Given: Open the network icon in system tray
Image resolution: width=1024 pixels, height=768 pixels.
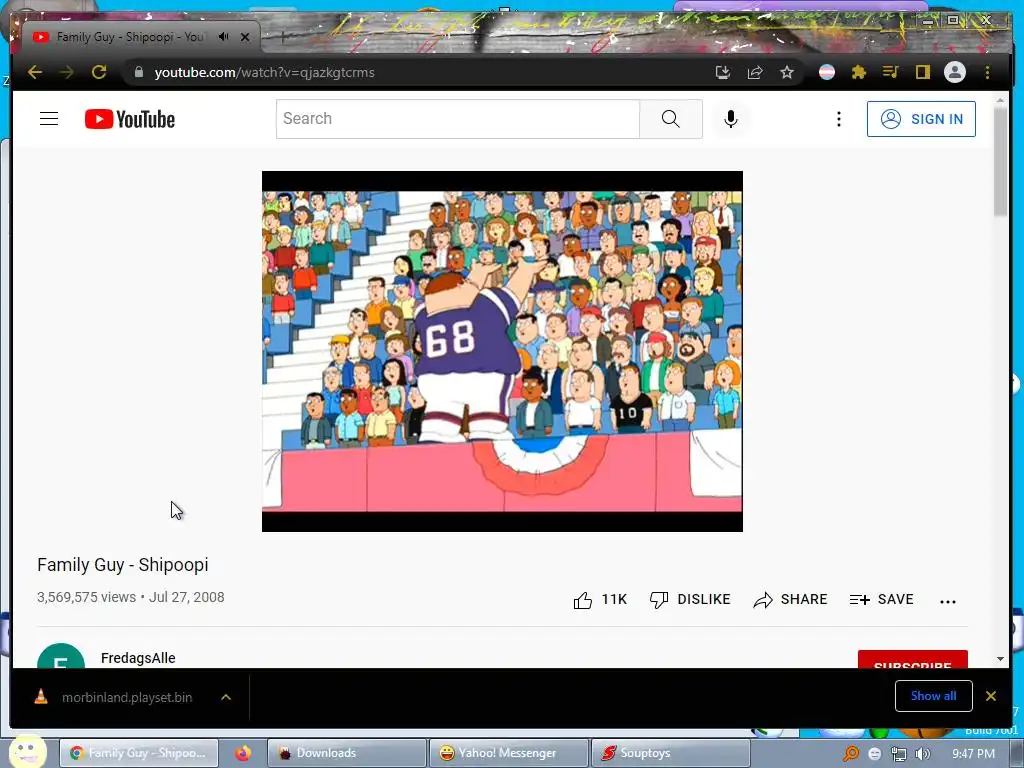Looking at the screenshot, I should pos(899,754).
